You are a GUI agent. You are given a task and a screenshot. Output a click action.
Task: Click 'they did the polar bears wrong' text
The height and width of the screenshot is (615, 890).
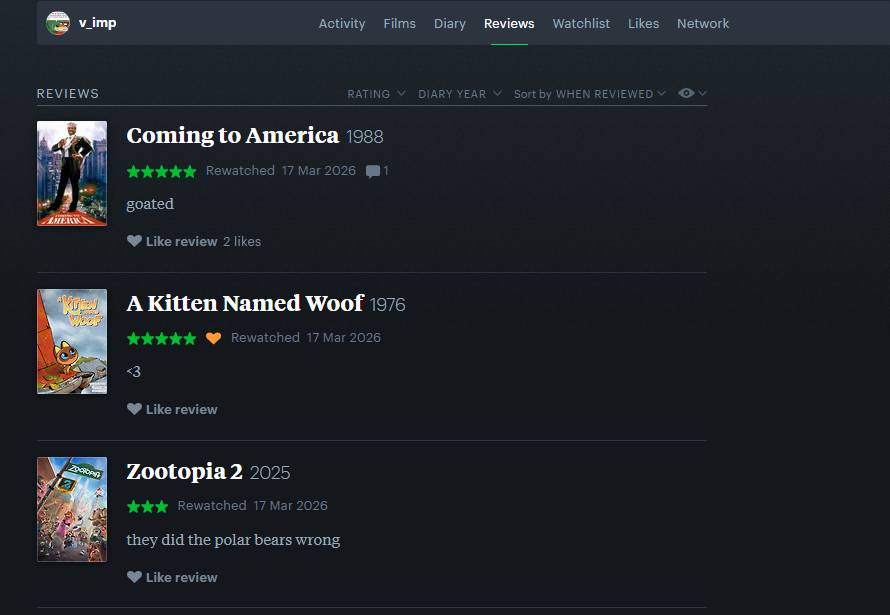point(233,540)
